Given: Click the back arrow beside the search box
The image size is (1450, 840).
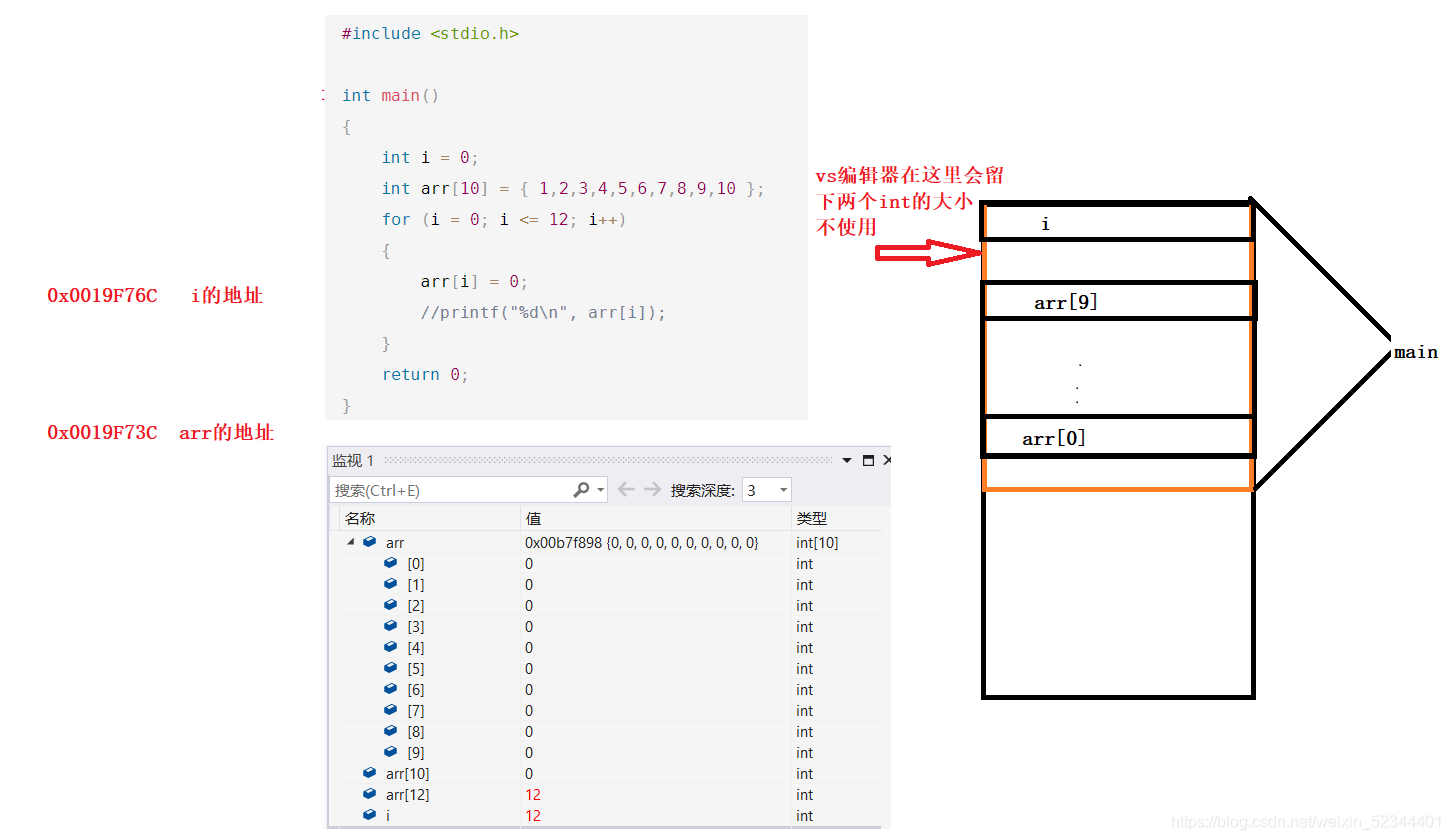Looking at the screenshot, I should [x=627, y=489].
